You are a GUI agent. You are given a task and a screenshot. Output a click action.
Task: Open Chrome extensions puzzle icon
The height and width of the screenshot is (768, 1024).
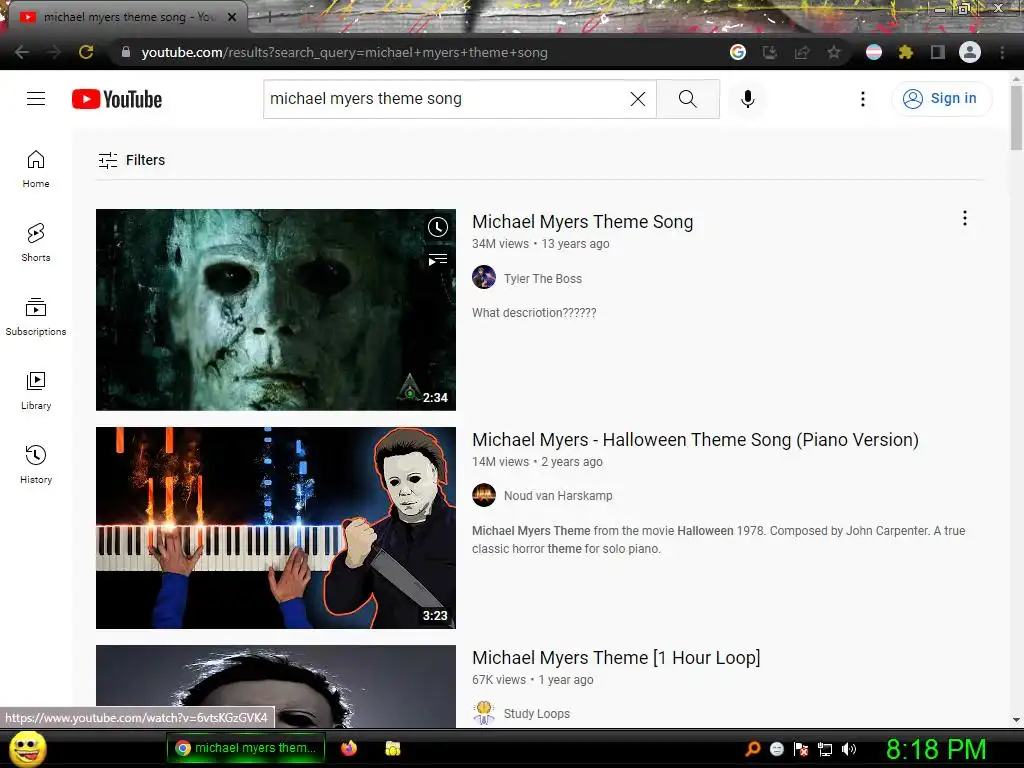click(905, 52)
